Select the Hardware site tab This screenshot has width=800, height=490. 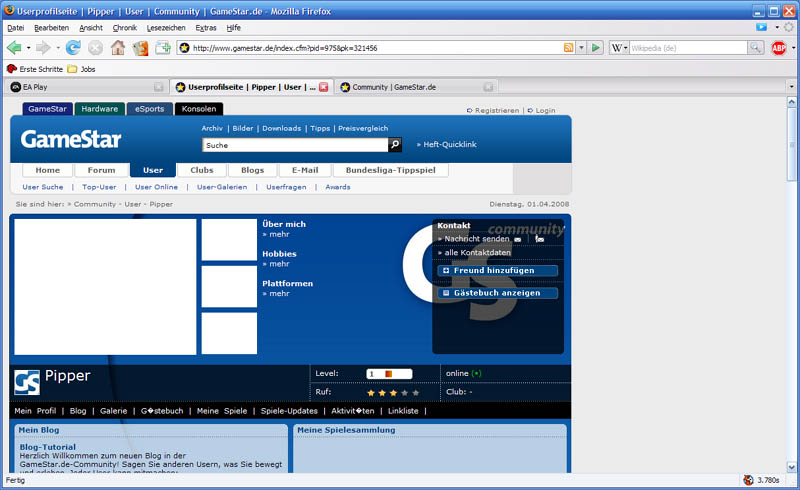click(99, 109)
